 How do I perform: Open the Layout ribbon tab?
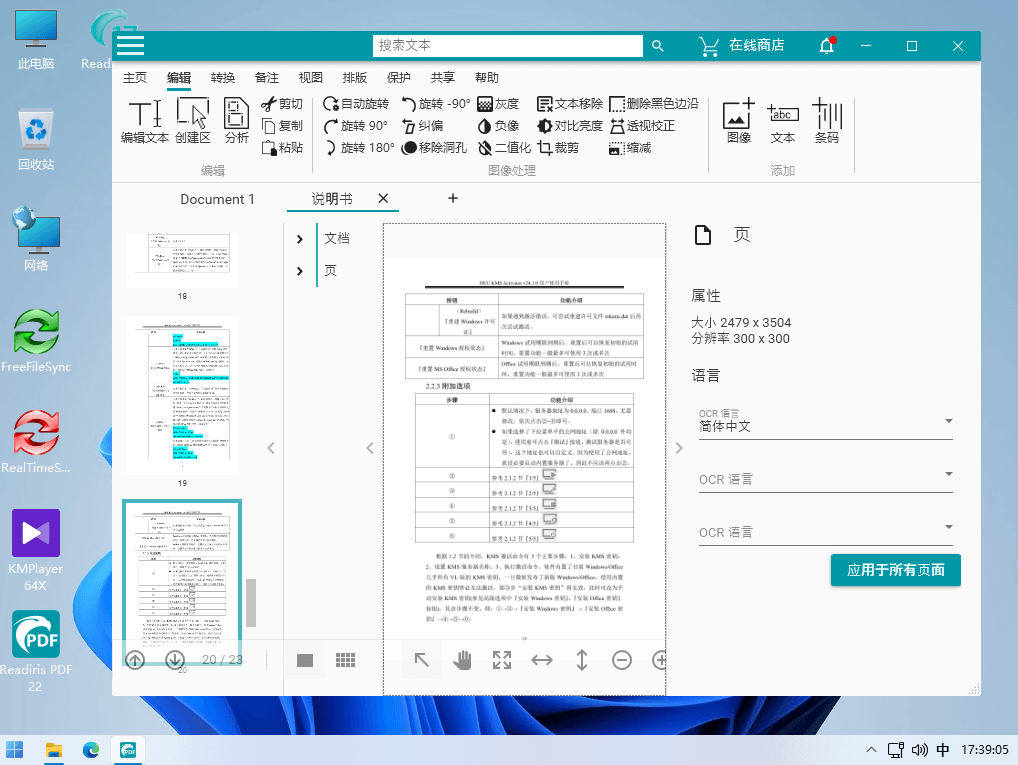[x=354, y=78]
